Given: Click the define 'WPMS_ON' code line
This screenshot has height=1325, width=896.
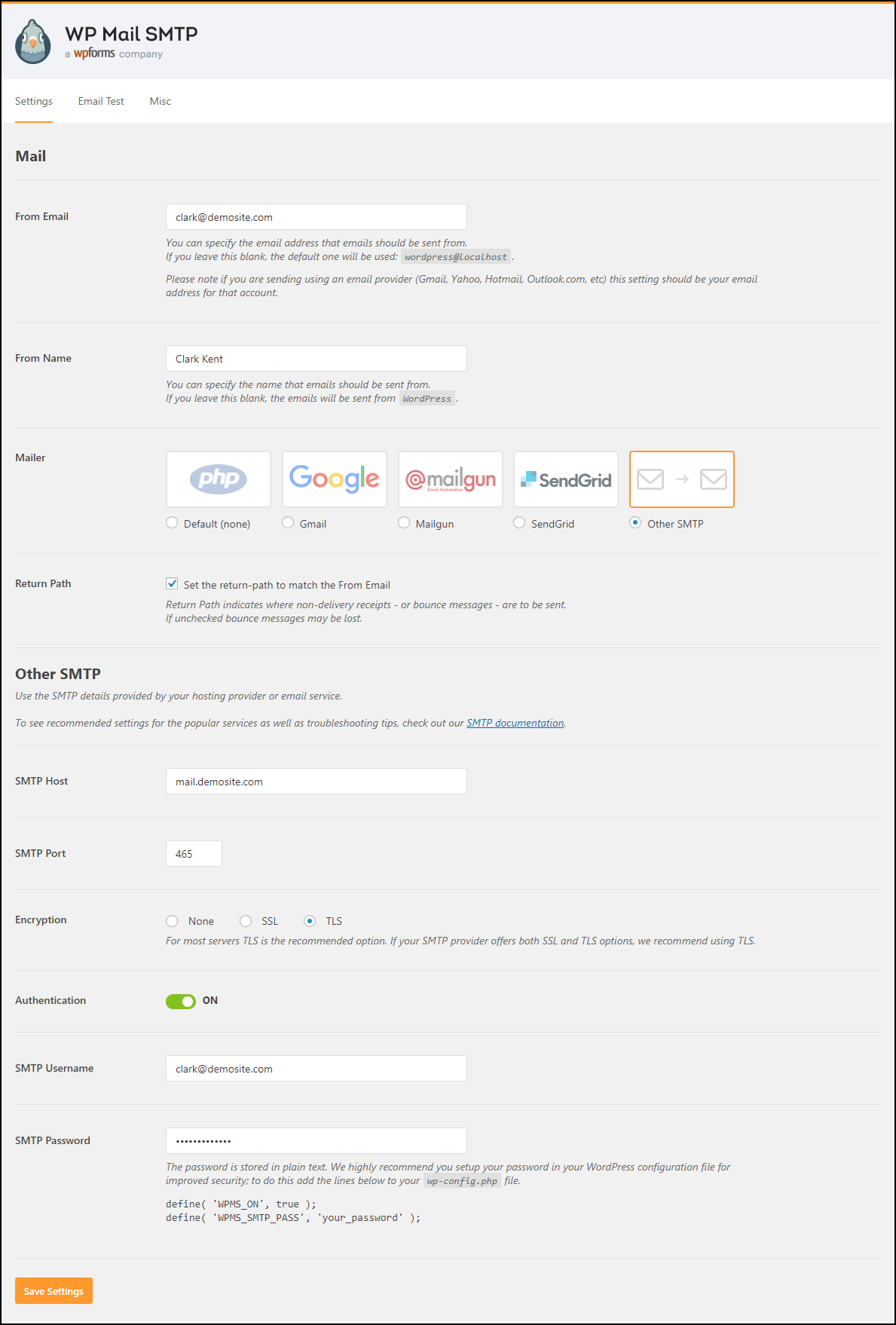Looking at the screenshot, I should 241,1204.
